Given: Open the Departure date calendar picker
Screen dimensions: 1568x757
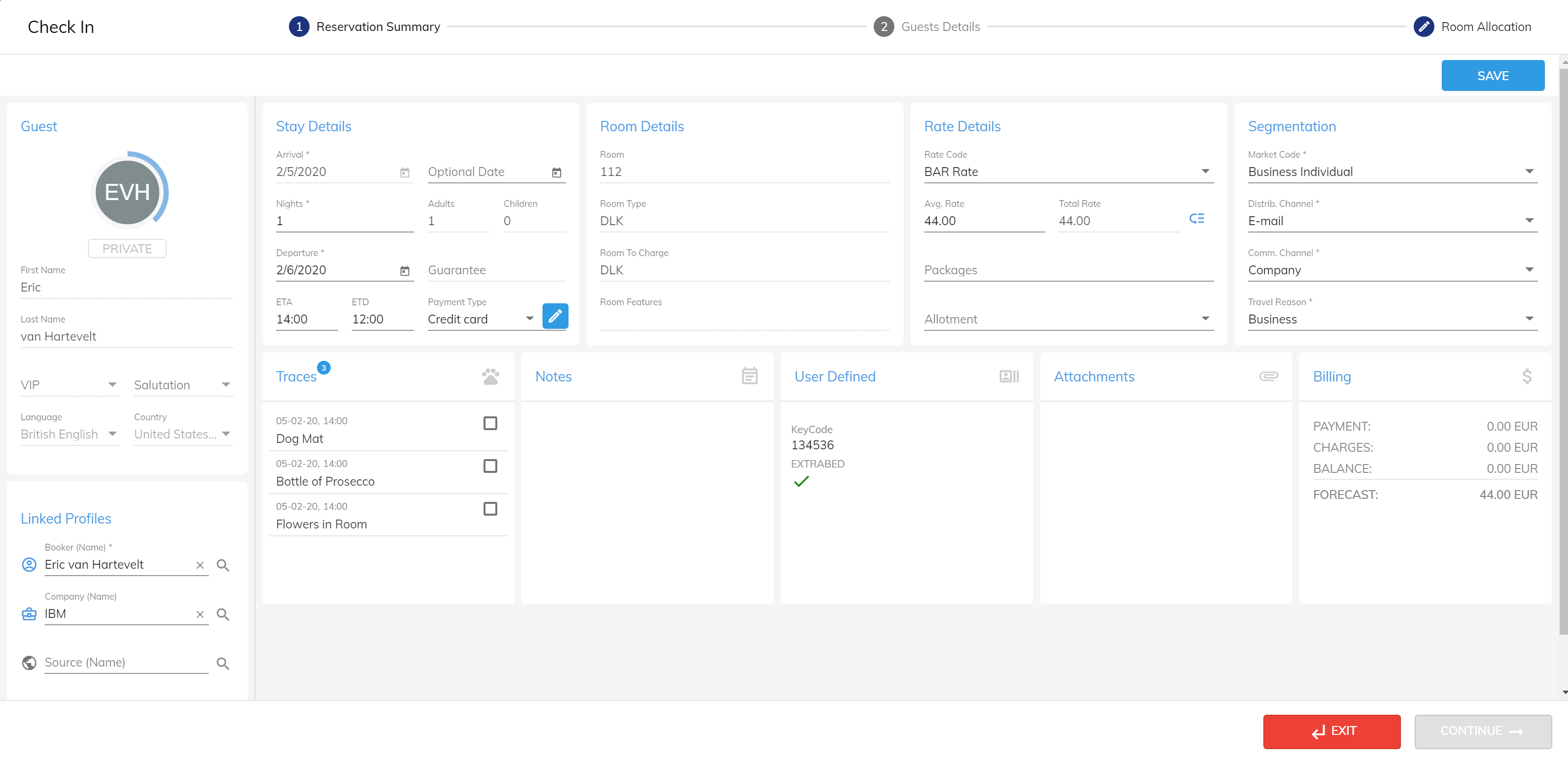Looking at the screenshot, I should (x=405, y=270).
